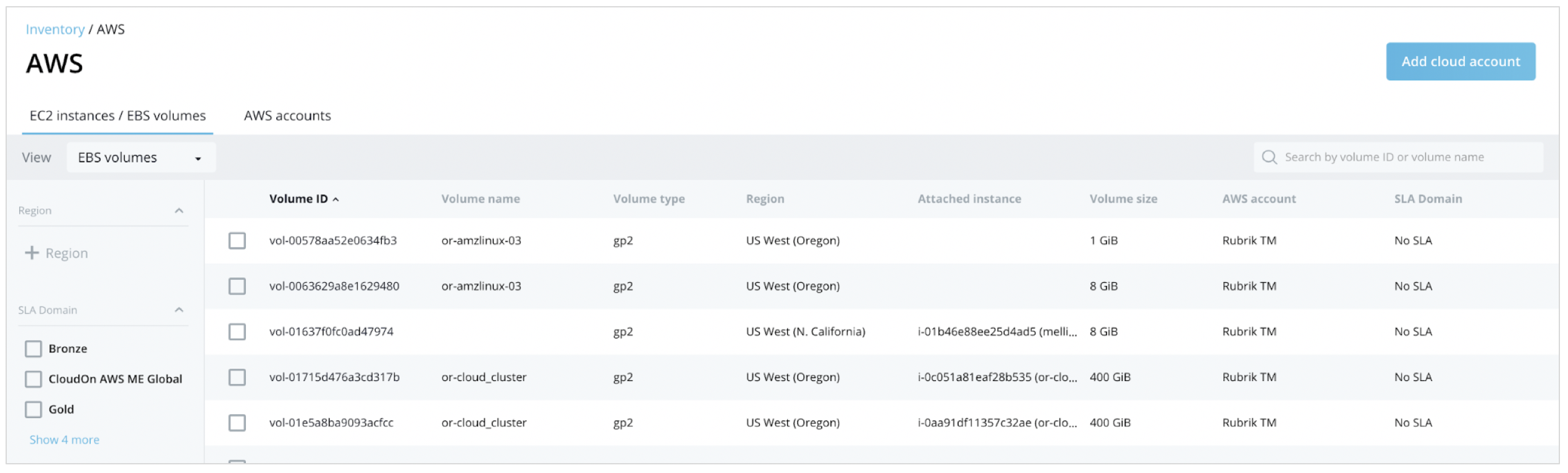Collapse the Region filter section
Screen dimensions: 1568x473
point(179,211)
